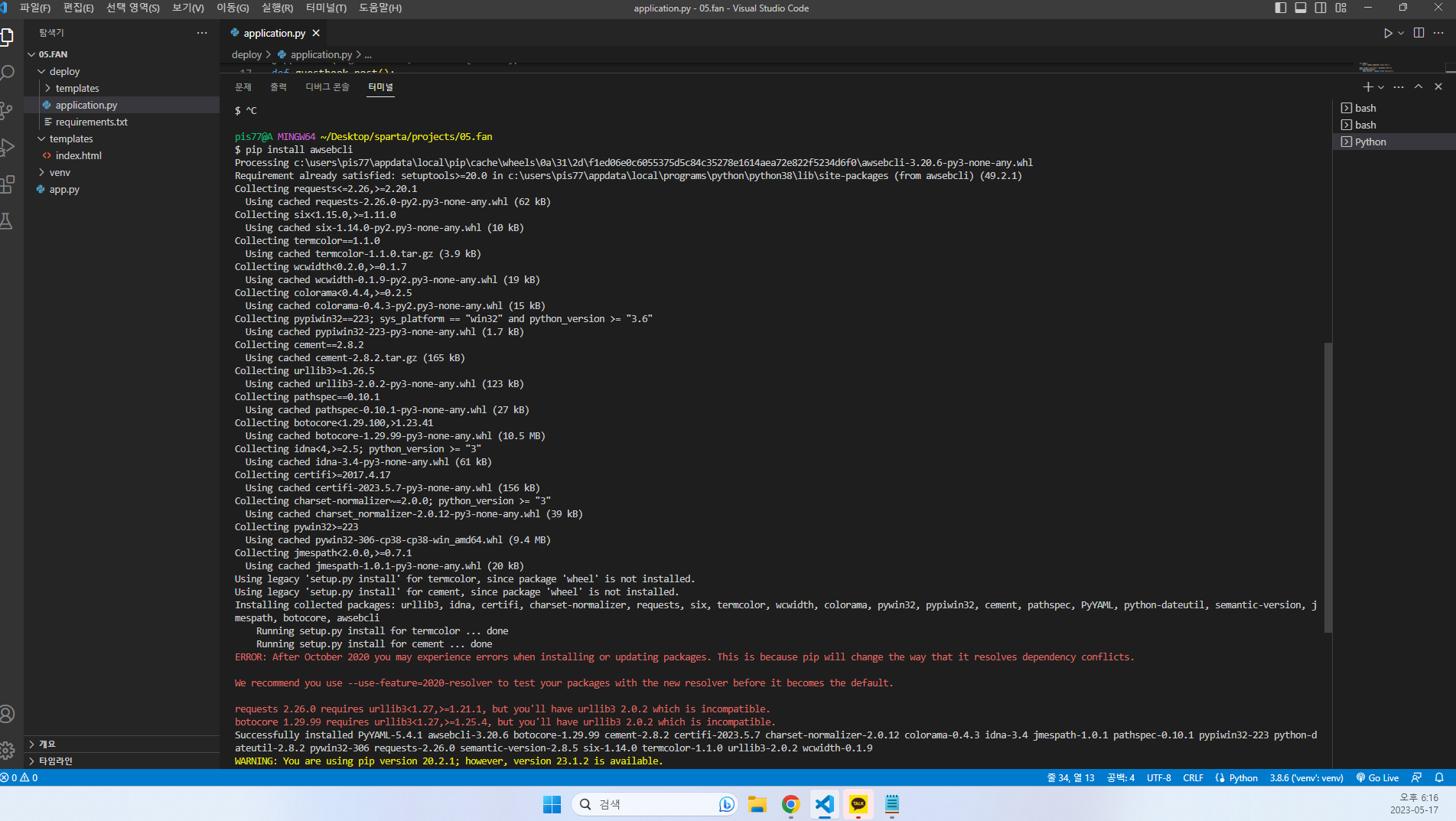
Task: Open the 파일(F) menu
Action: coord(35,8)
